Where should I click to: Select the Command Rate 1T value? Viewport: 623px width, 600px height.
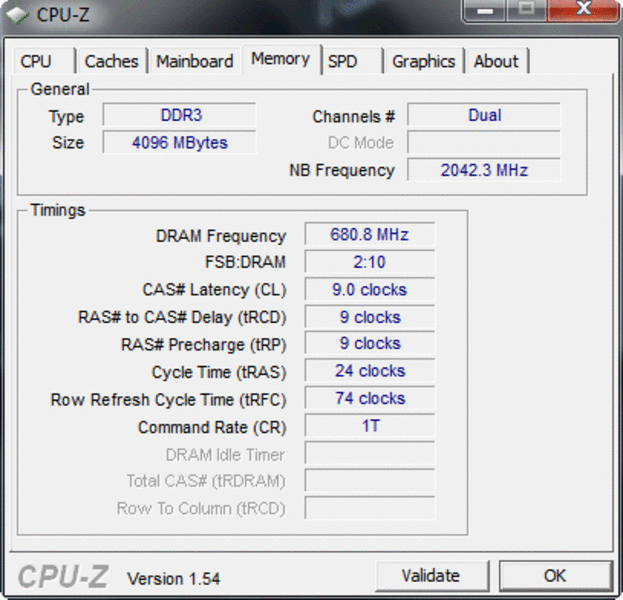click(x=370, y=426)
